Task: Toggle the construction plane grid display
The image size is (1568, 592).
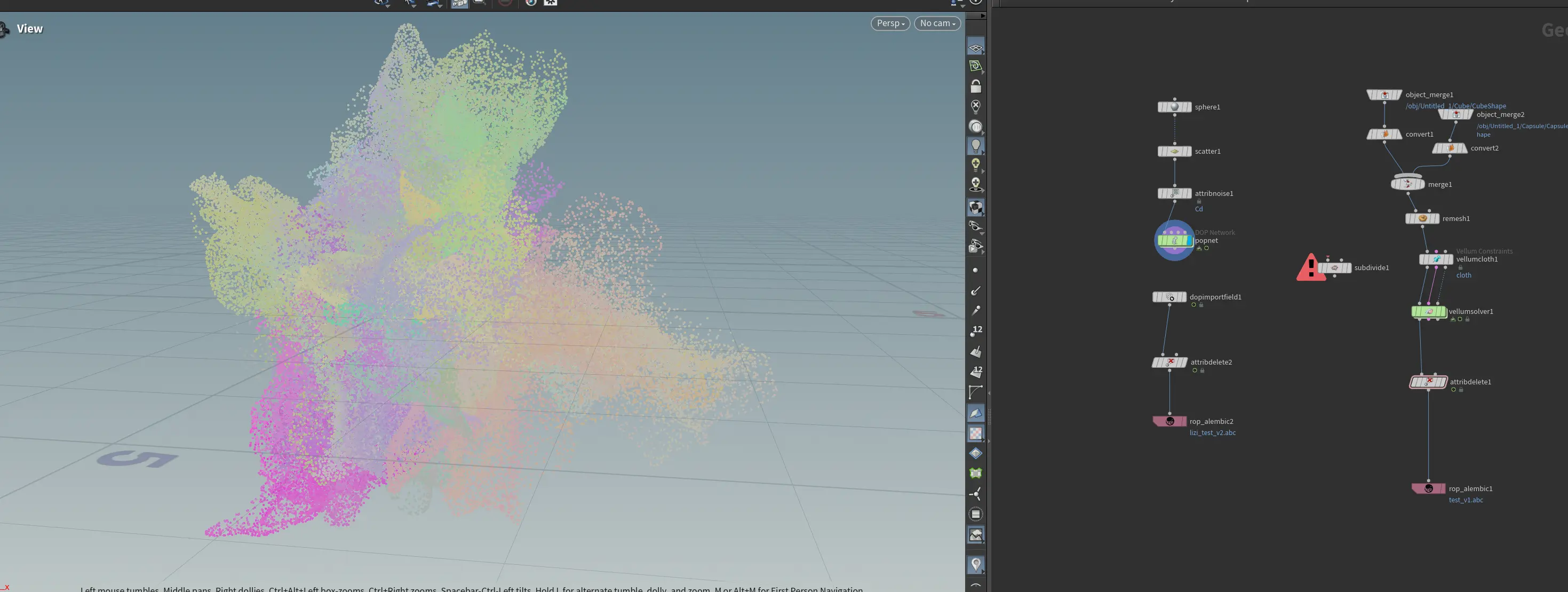Action: click(x=976, y=48)
